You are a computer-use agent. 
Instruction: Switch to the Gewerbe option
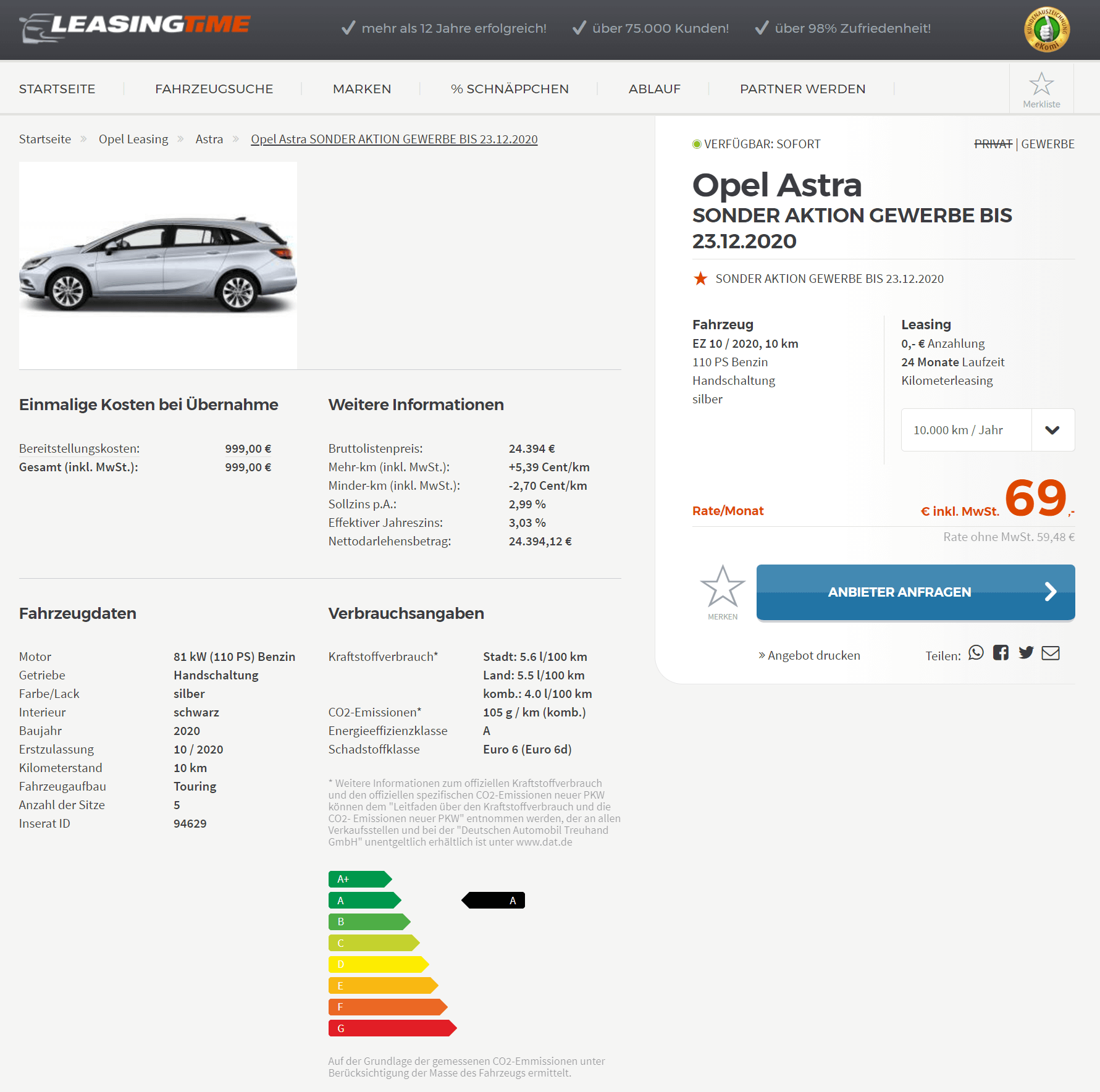coord(1048,144)
